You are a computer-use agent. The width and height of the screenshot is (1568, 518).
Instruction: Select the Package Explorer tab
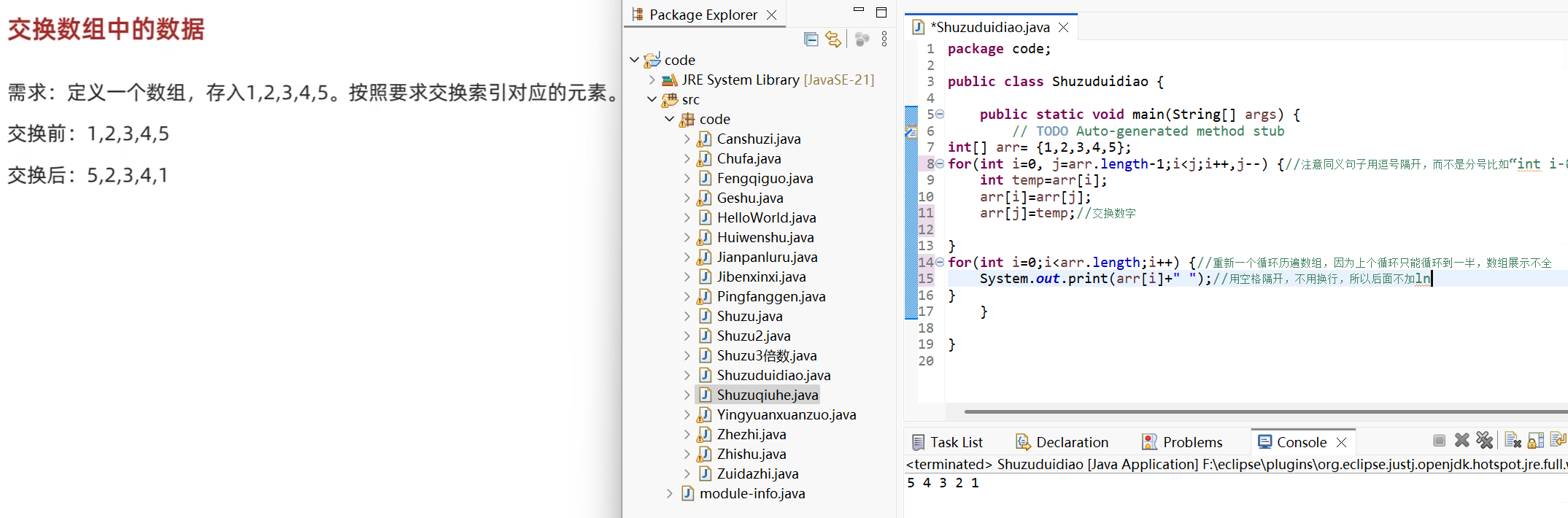703,15
